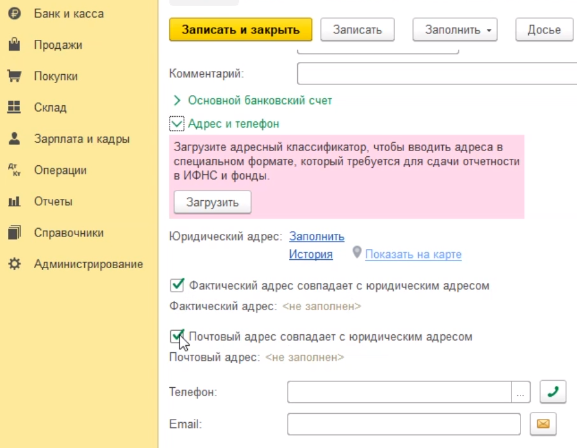Click the gear icon for Администрирование

[x=14, y=264]
